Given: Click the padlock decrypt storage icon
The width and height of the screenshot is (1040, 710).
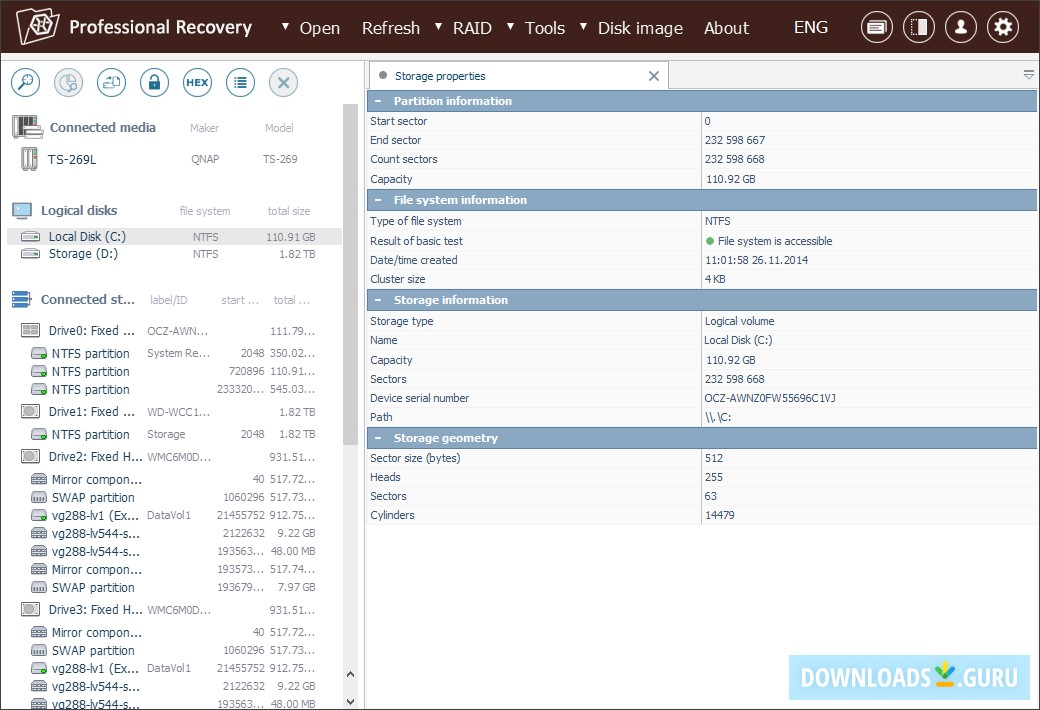Looking at the screenshot, I should (154, 83).
